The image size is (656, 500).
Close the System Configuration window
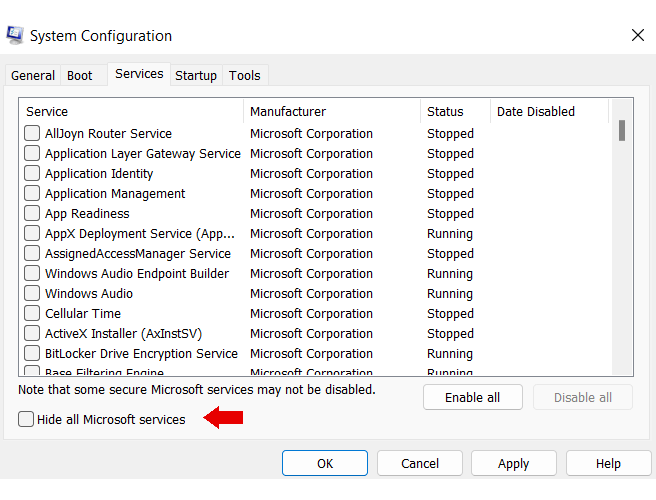pos(637,35)
